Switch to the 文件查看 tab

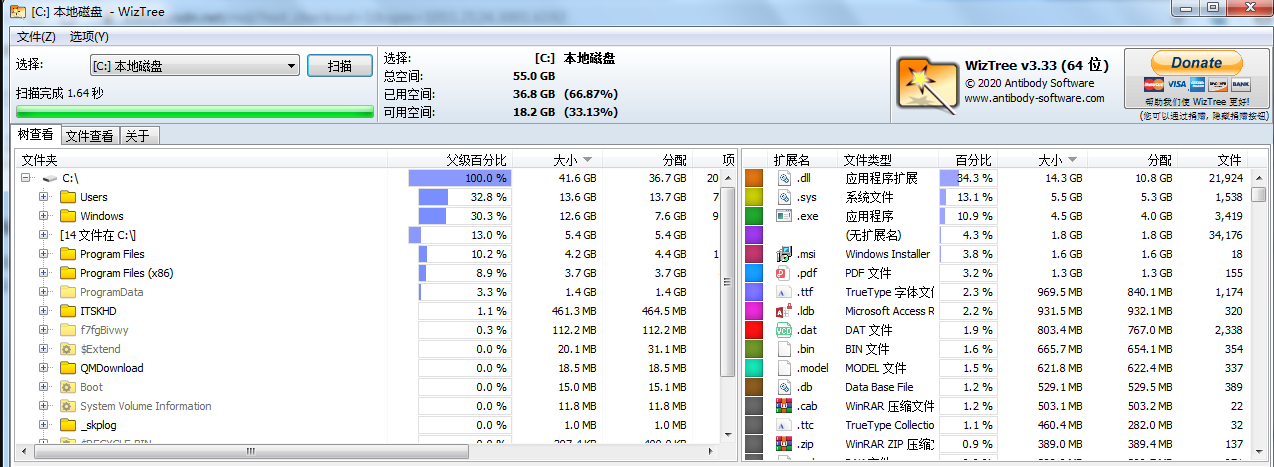(89, 136)
